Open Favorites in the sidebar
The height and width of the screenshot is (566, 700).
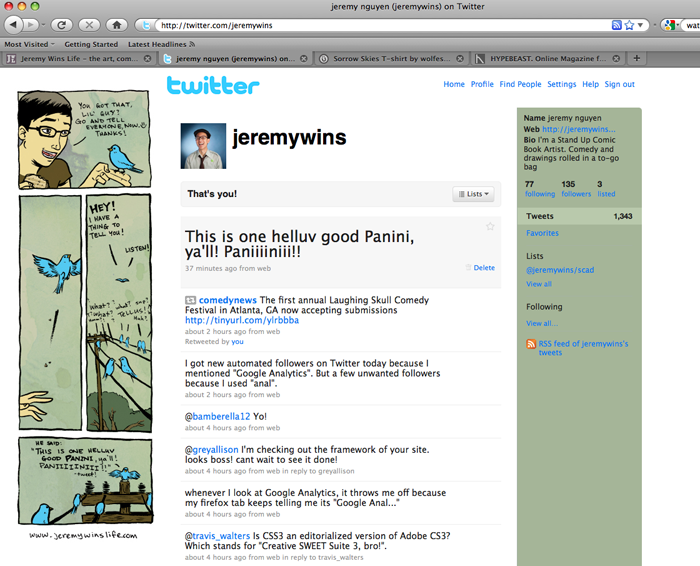coord(542,233)
